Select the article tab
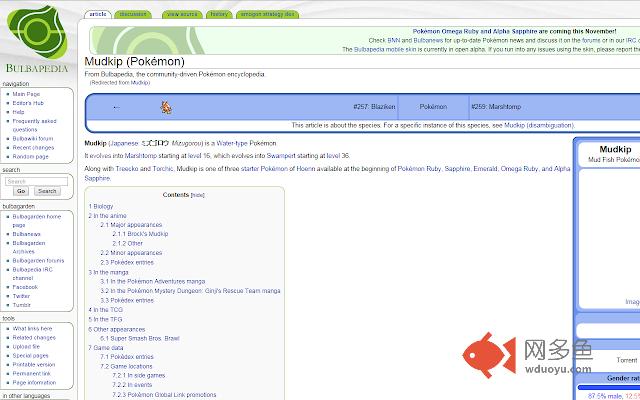Image resolution: width=640 pixels, height=400 pixels. 98,14
